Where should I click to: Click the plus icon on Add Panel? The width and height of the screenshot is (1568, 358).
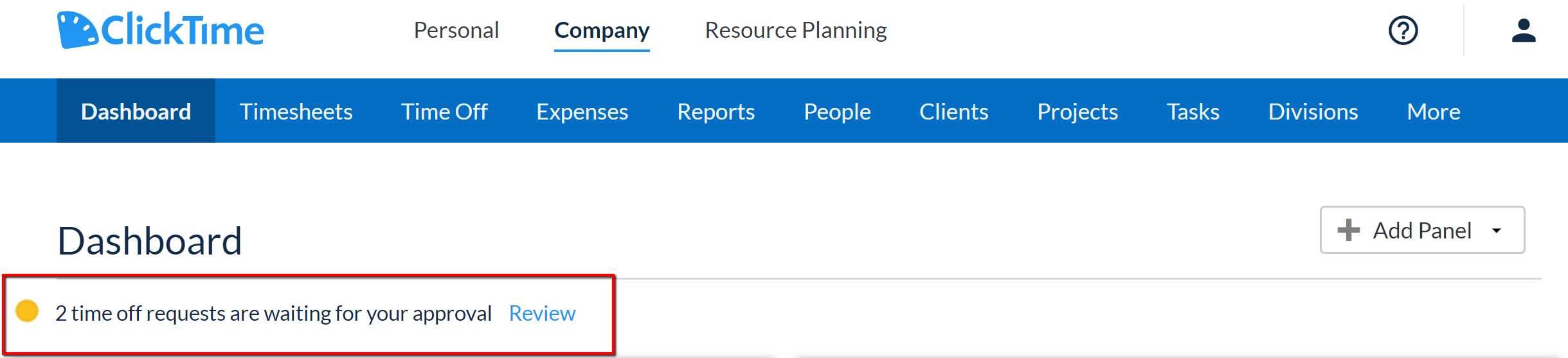(x=1348, y=230)
